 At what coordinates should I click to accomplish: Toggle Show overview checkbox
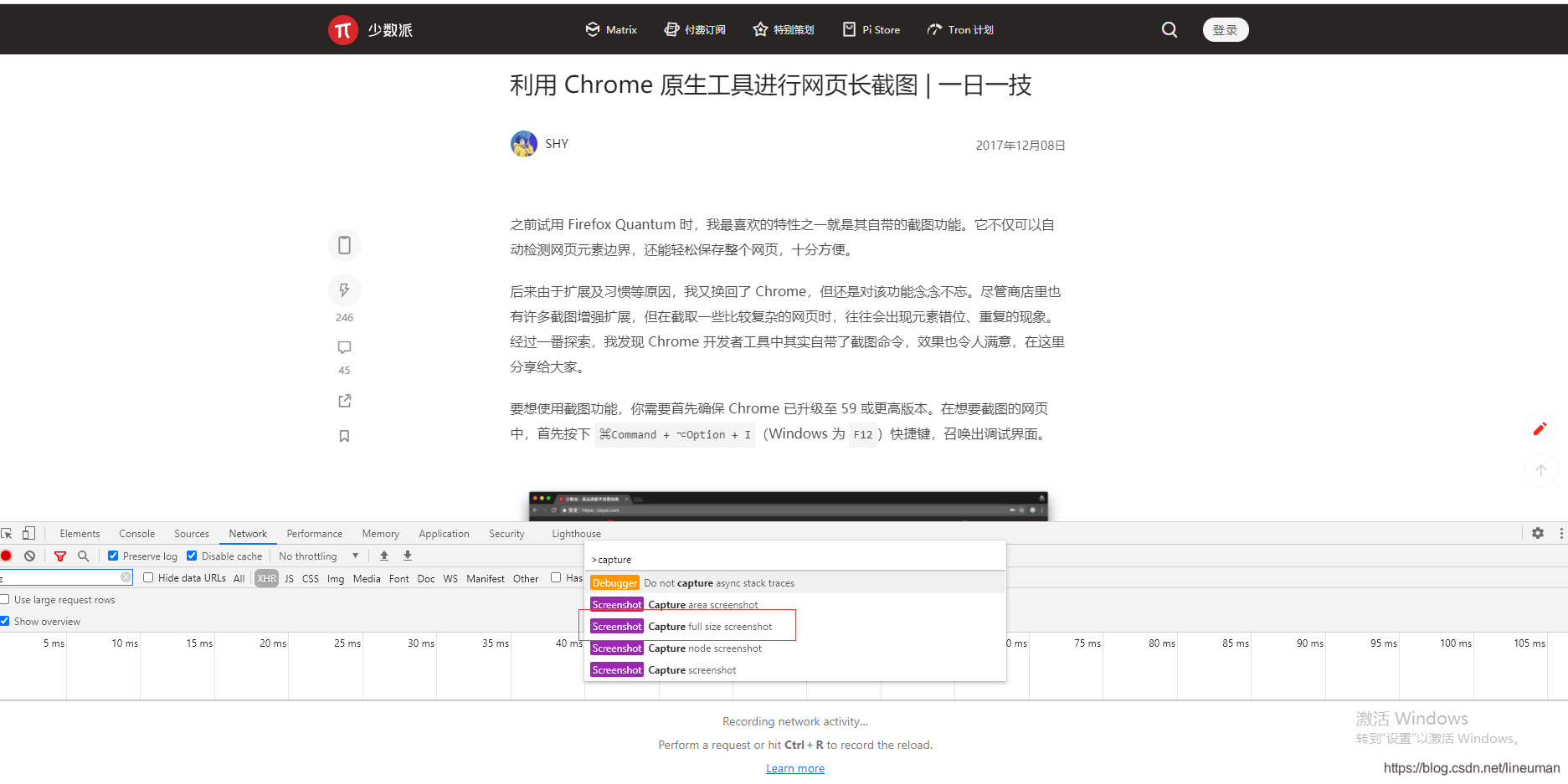click(x=5, y=621)
